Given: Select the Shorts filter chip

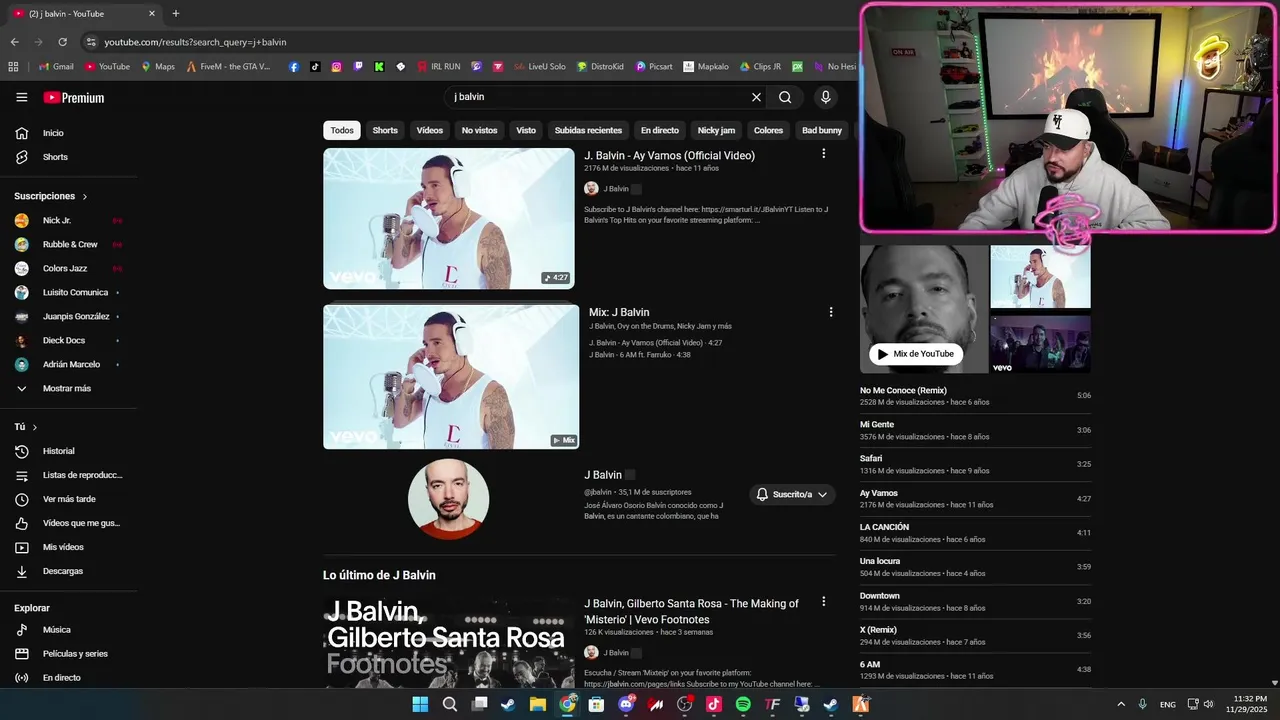Looking at the screenshot, I should pyautogui.click(x=385, y=130).
